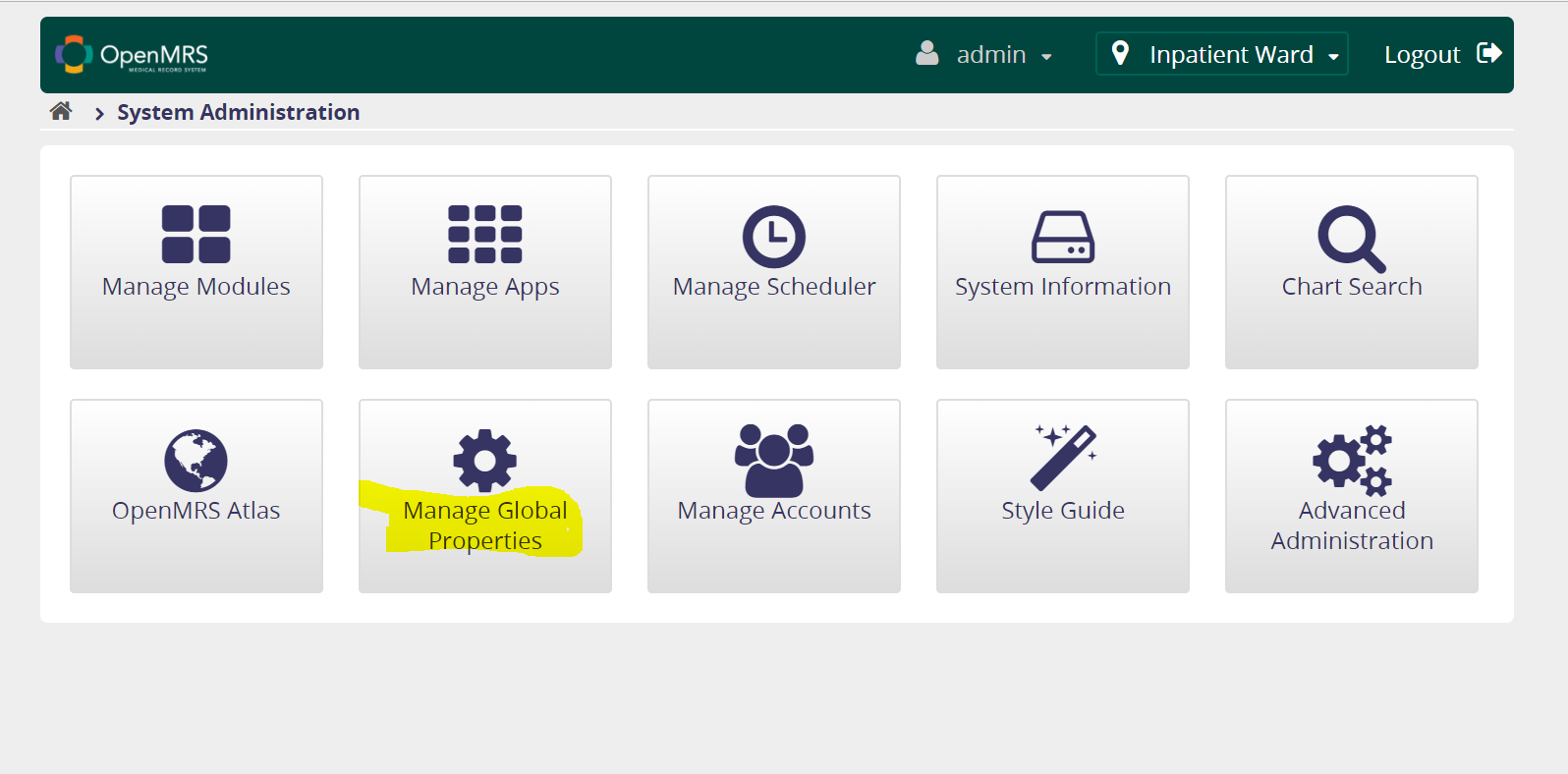The image size is (1568, 774).
Task: Expand the Inpatient Ward dropdown caret
Action: click(x=1333, y=57)
